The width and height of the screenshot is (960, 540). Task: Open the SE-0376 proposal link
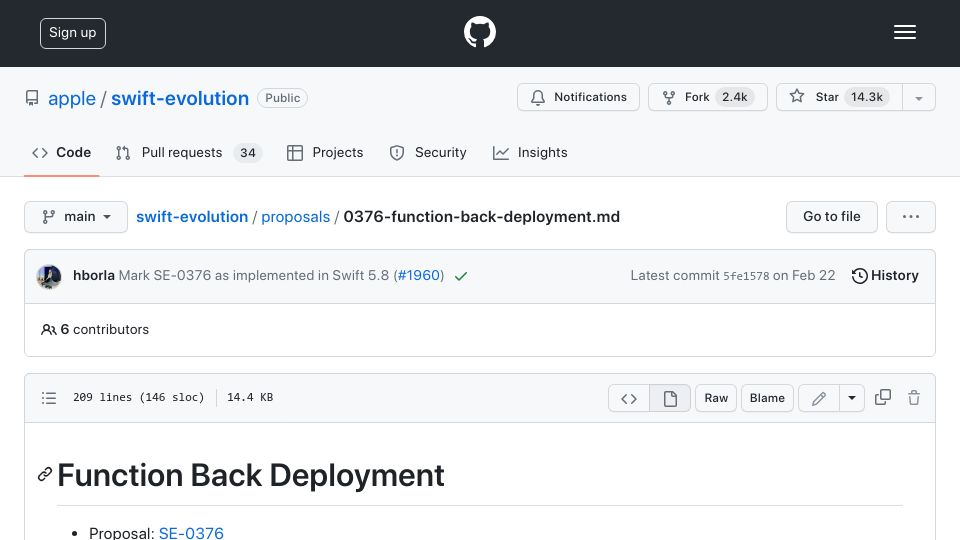coord(191,533)
